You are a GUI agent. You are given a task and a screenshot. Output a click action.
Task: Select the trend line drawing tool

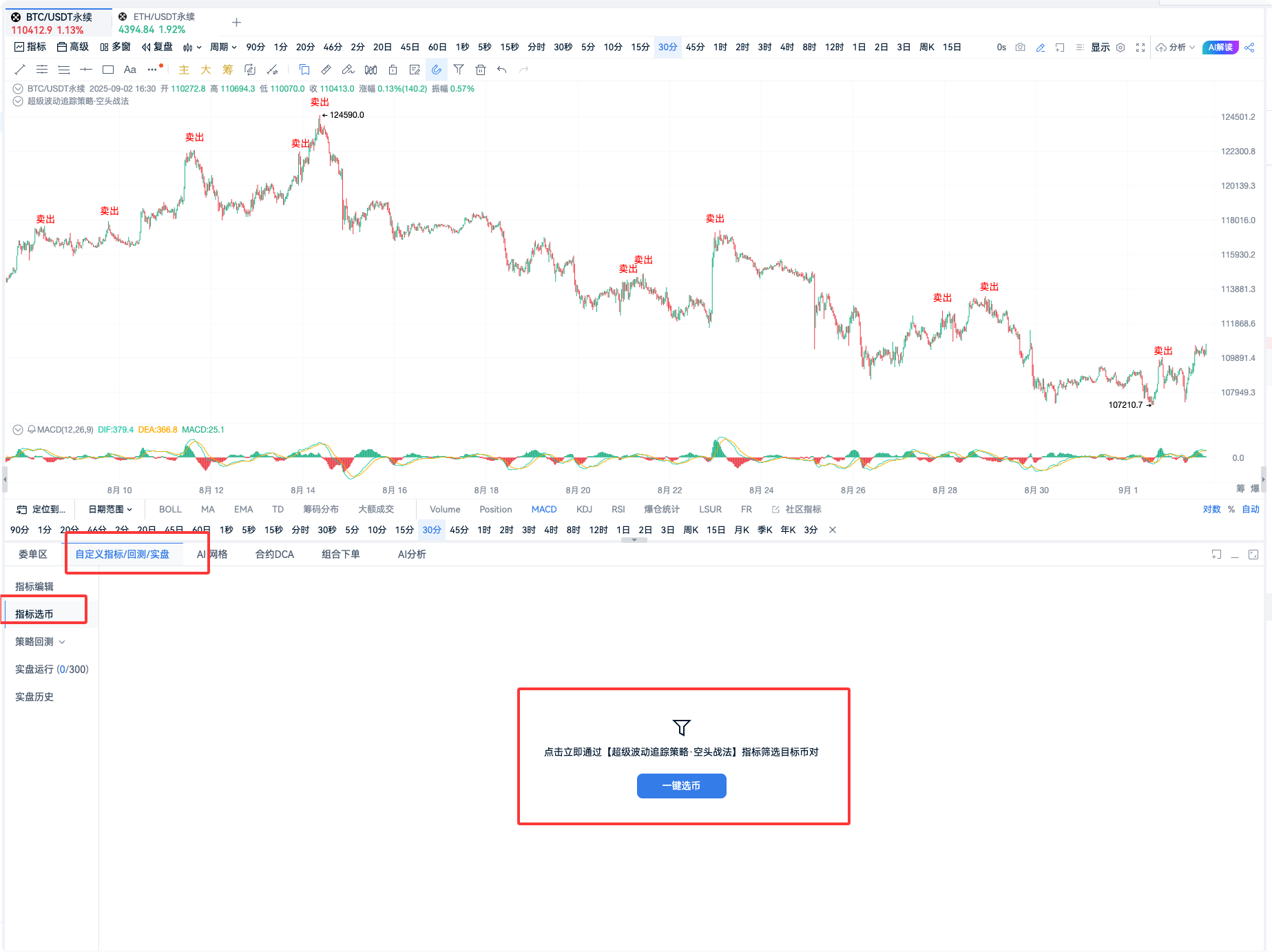pyautogui.click(x=20, y=70)
